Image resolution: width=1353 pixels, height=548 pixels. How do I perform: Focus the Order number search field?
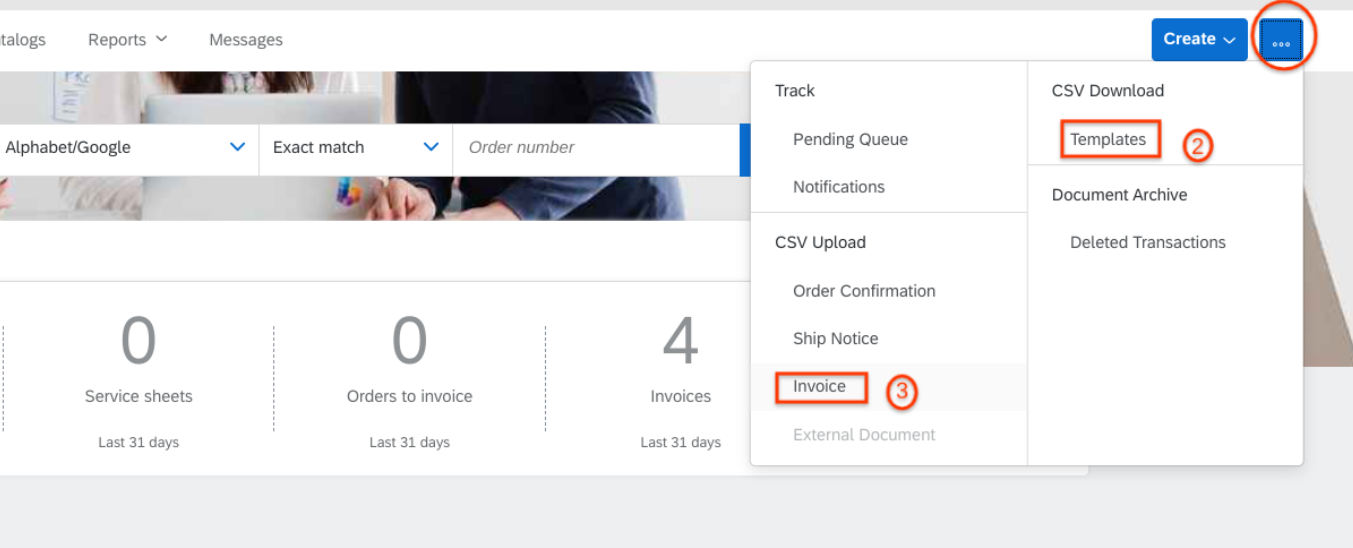click(596, 147)
